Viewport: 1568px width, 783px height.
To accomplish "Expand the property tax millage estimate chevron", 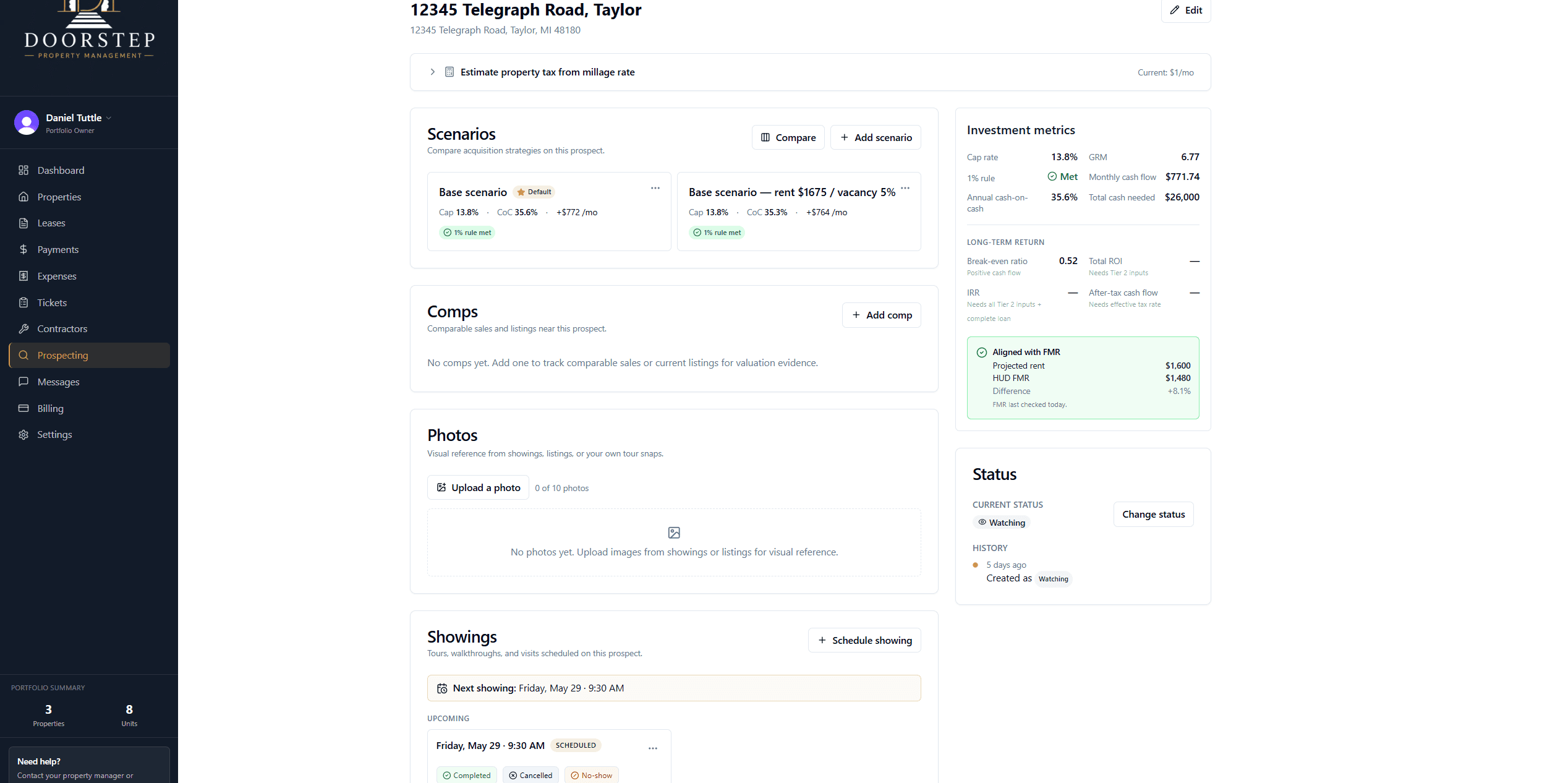I will click(x=432, y=72).
